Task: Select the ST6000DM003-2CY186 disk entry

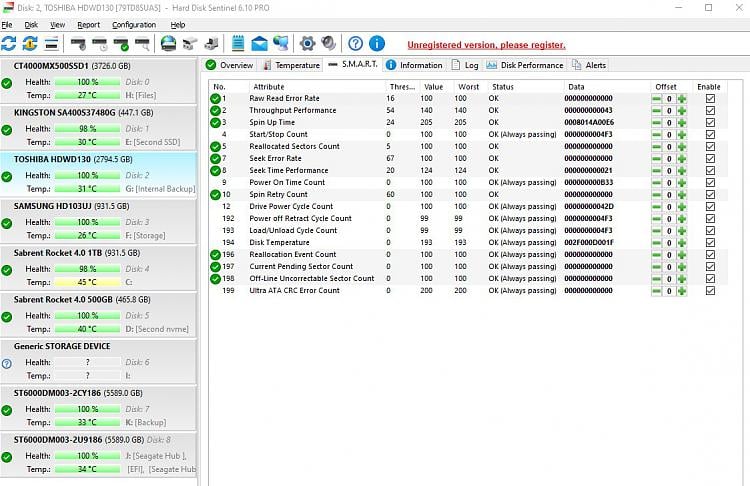Action: pyautogui.click(x=99, y=408)
